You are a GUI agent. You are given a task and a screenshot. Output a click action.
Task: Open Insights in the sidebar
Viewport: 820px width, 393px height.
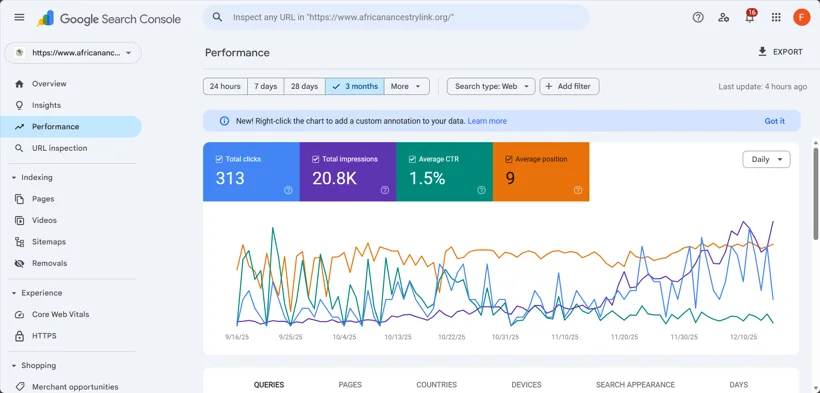tap(71, 105)
